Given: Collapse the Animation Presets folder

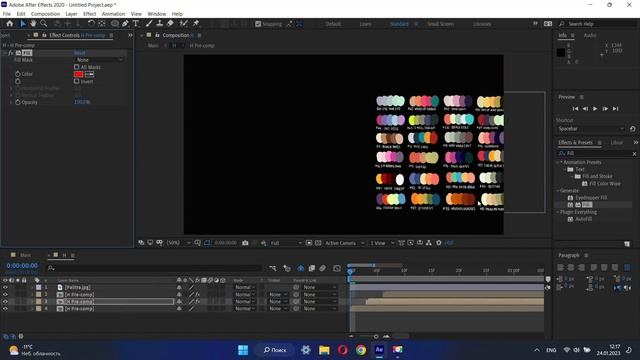Looking at the screenshot, I should point(558,162).
